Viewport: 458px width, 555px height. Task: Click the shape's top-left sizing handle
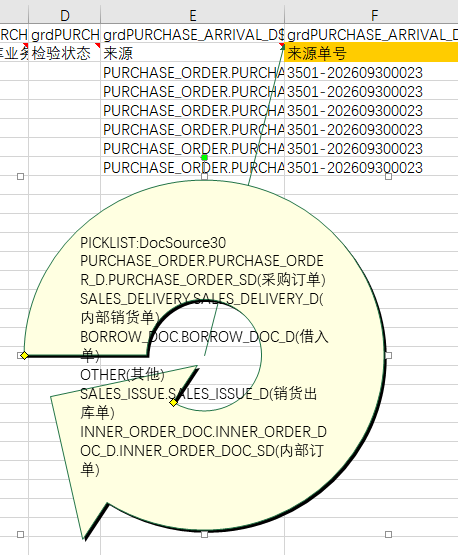[x=21, y=176]
